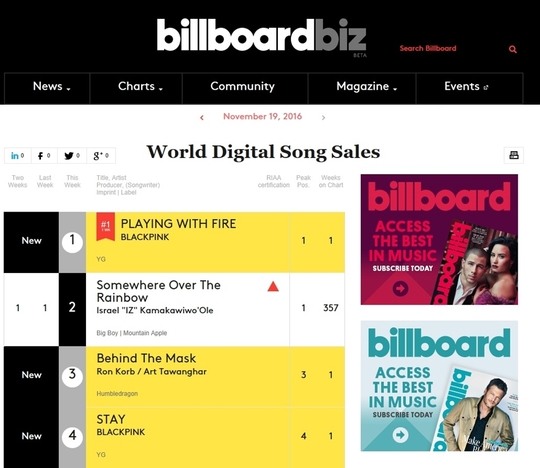Click the print chart icon

[x=514, y=155]
